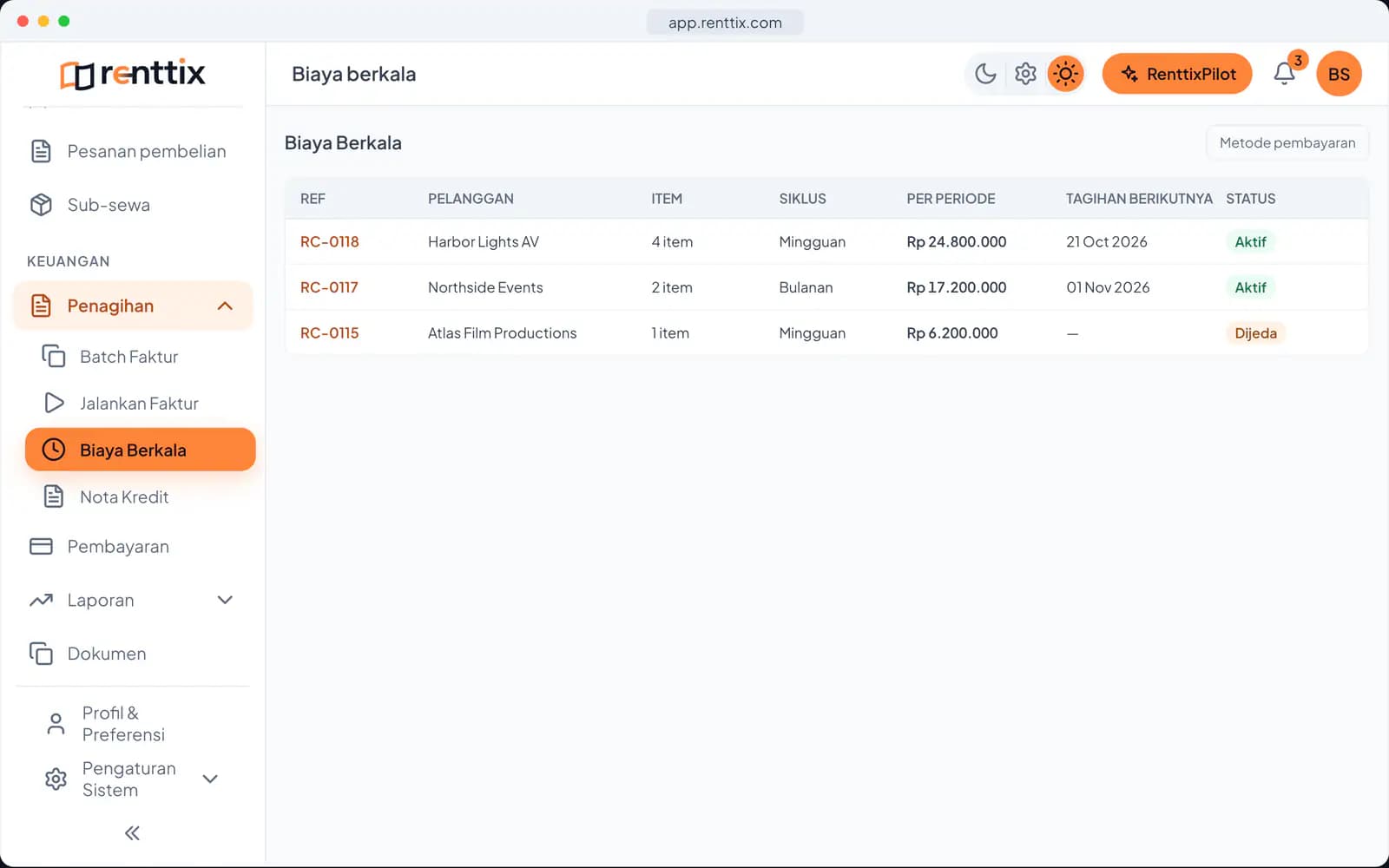Expand Pengaturan Sistem chevron
Viewport: 1389px width, 868px height.
point(210,779)
